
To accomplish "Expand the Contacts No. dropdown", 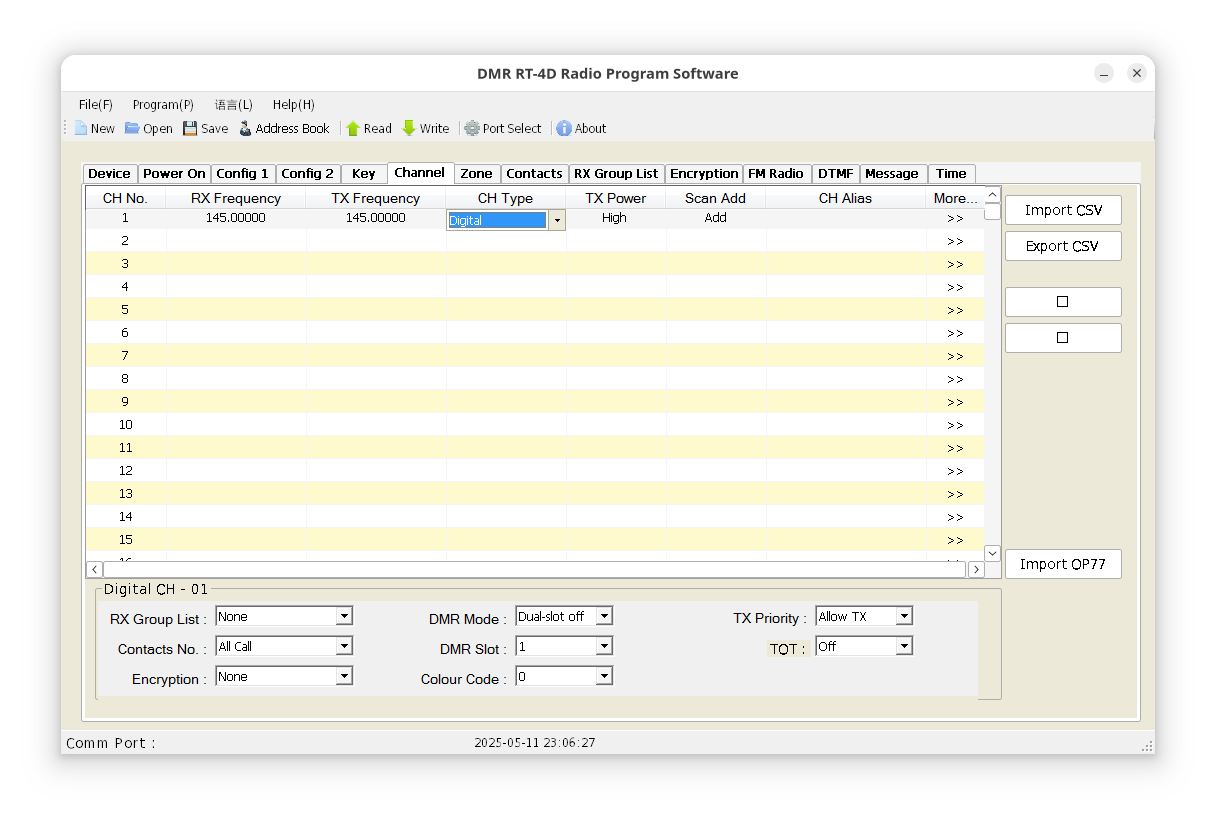I will click(344, 646).
